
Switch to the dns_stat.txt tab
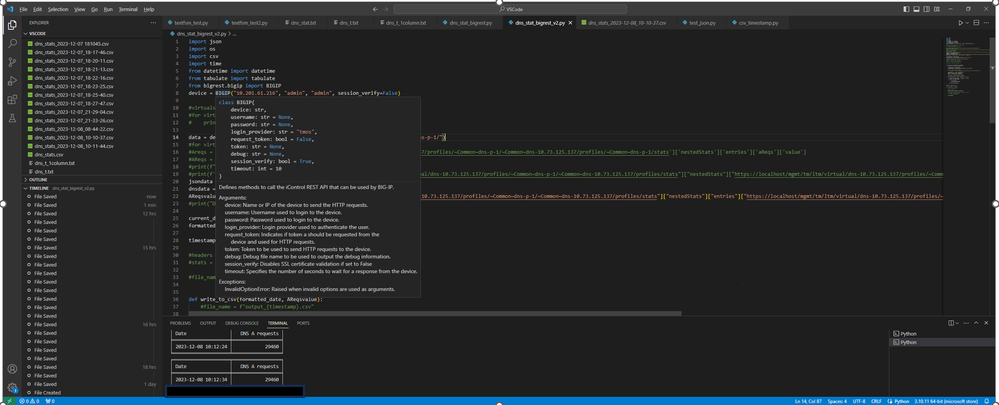[x=301, y=22]
